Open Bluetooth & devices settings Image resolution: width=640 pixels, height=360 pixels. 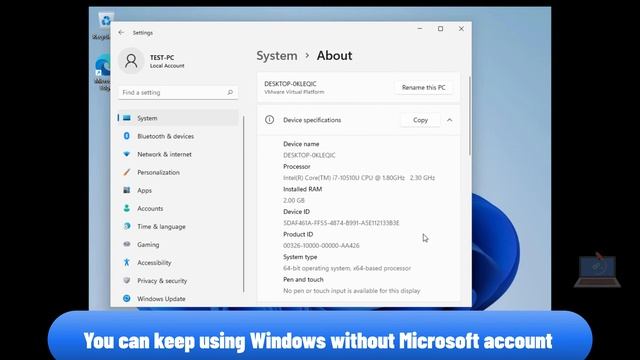tap(178, 136)
